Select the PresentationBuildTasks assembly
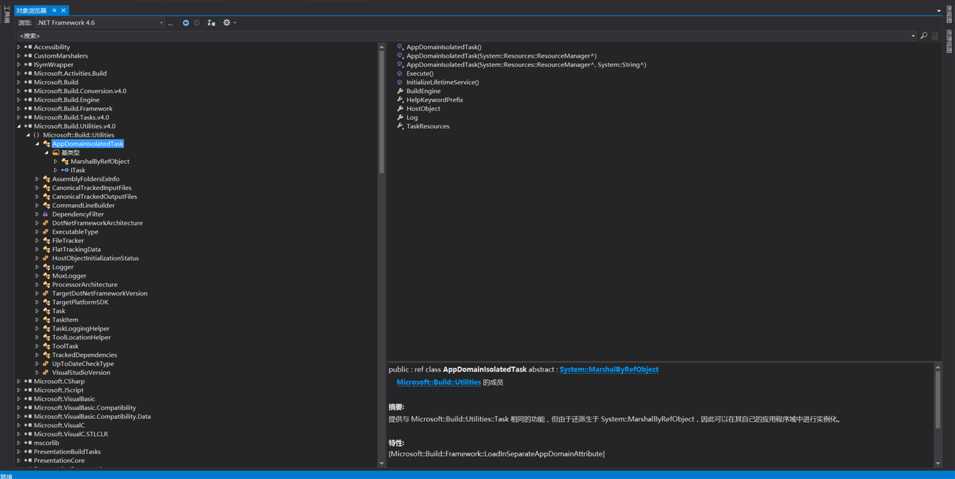 click(67, 452)
